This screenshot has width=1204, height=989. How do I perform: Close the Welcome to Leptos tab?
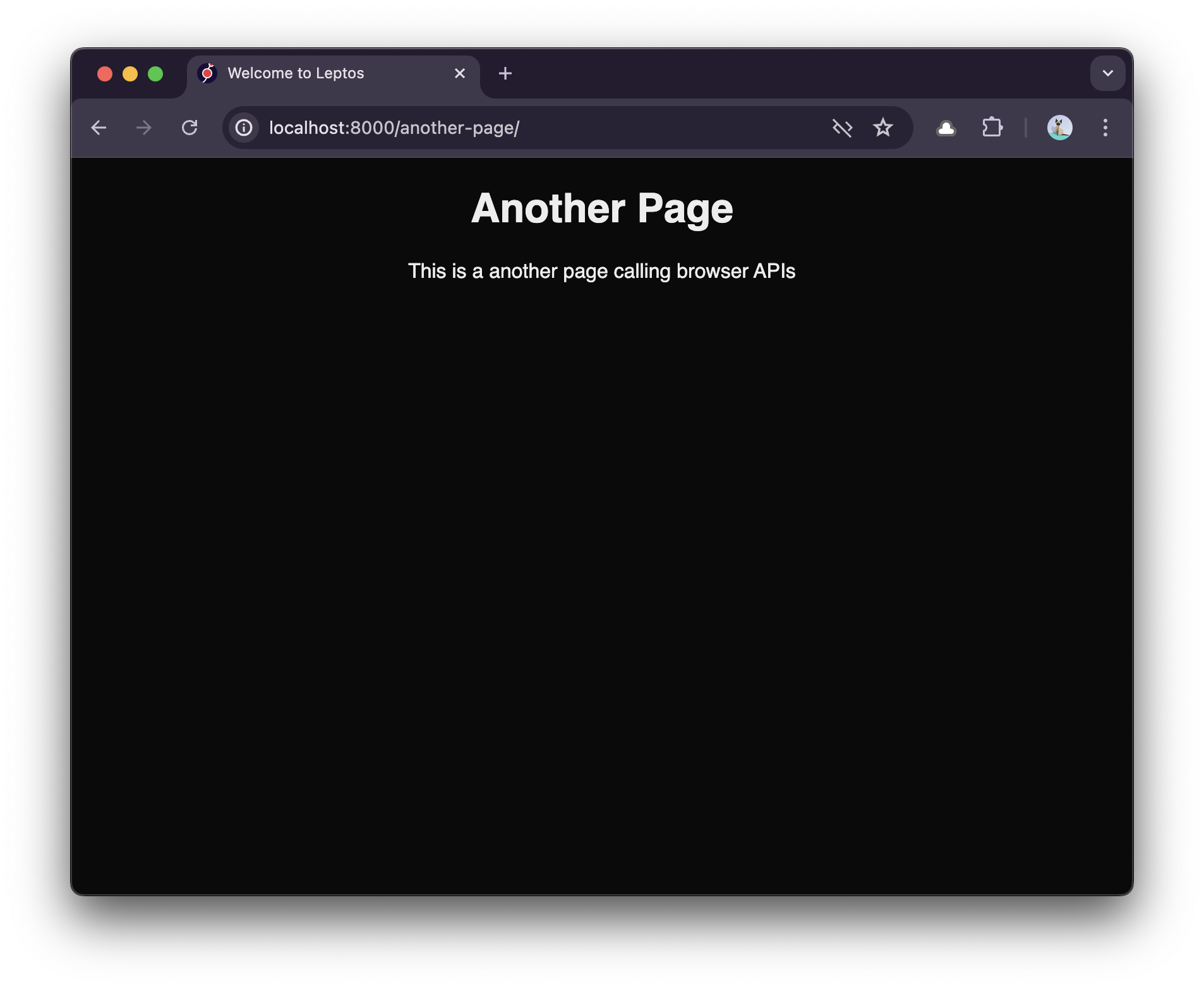(460, 74)
